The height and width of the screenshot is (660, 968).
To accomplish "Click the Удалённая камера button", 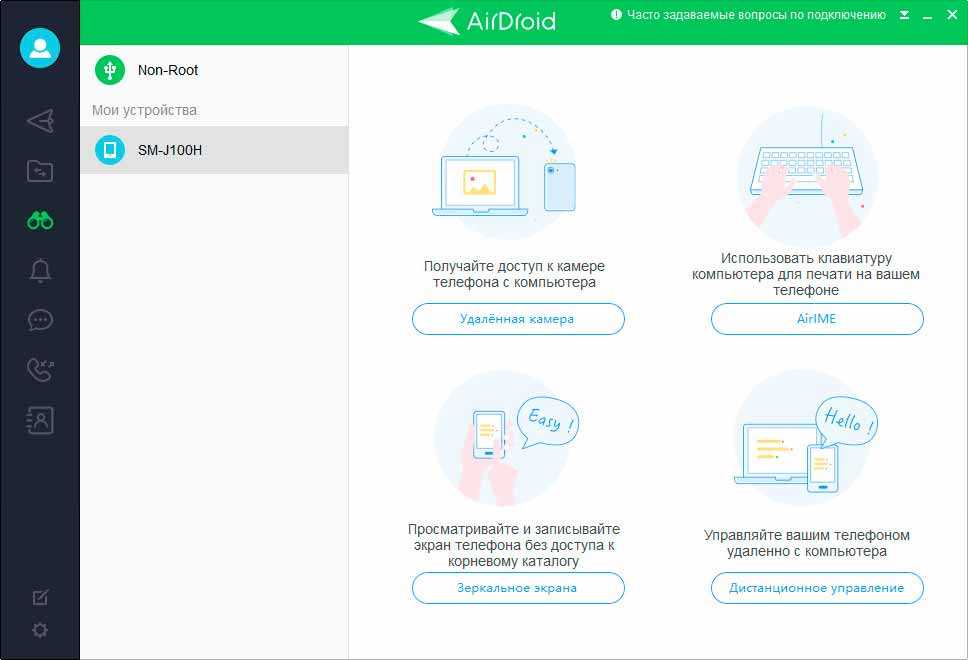I will coord(518,319).
